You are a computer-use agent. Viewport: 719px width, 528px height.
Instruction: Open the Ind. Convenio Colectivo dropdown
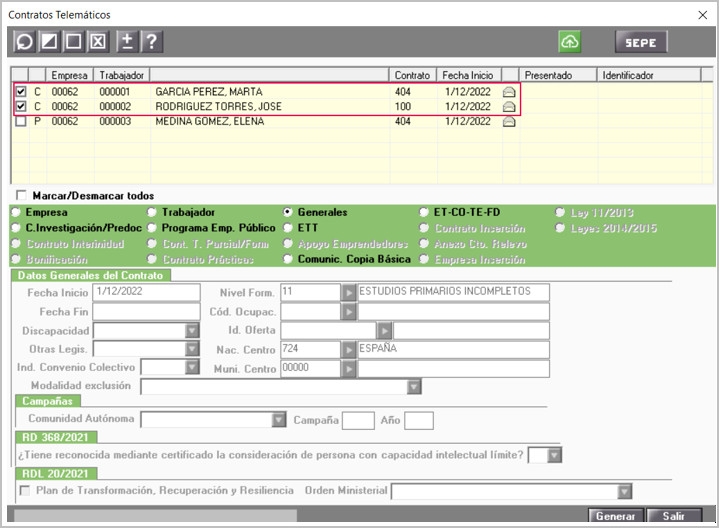point(192,367)
